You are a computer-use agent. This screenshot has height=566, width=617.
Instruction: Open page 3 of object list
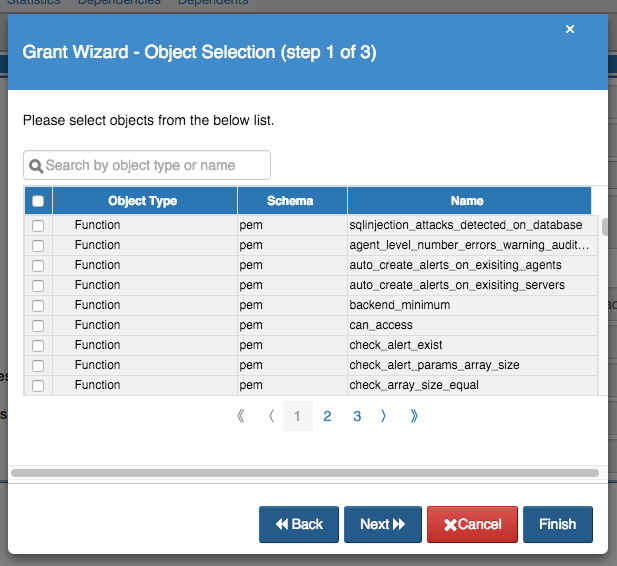[x=357, y=416]
